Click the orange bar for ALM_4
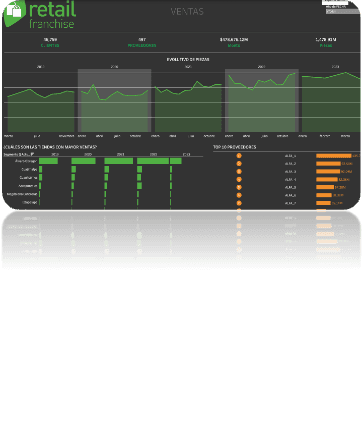Screen dimensions: 364x424 click(x=327, y=179)
